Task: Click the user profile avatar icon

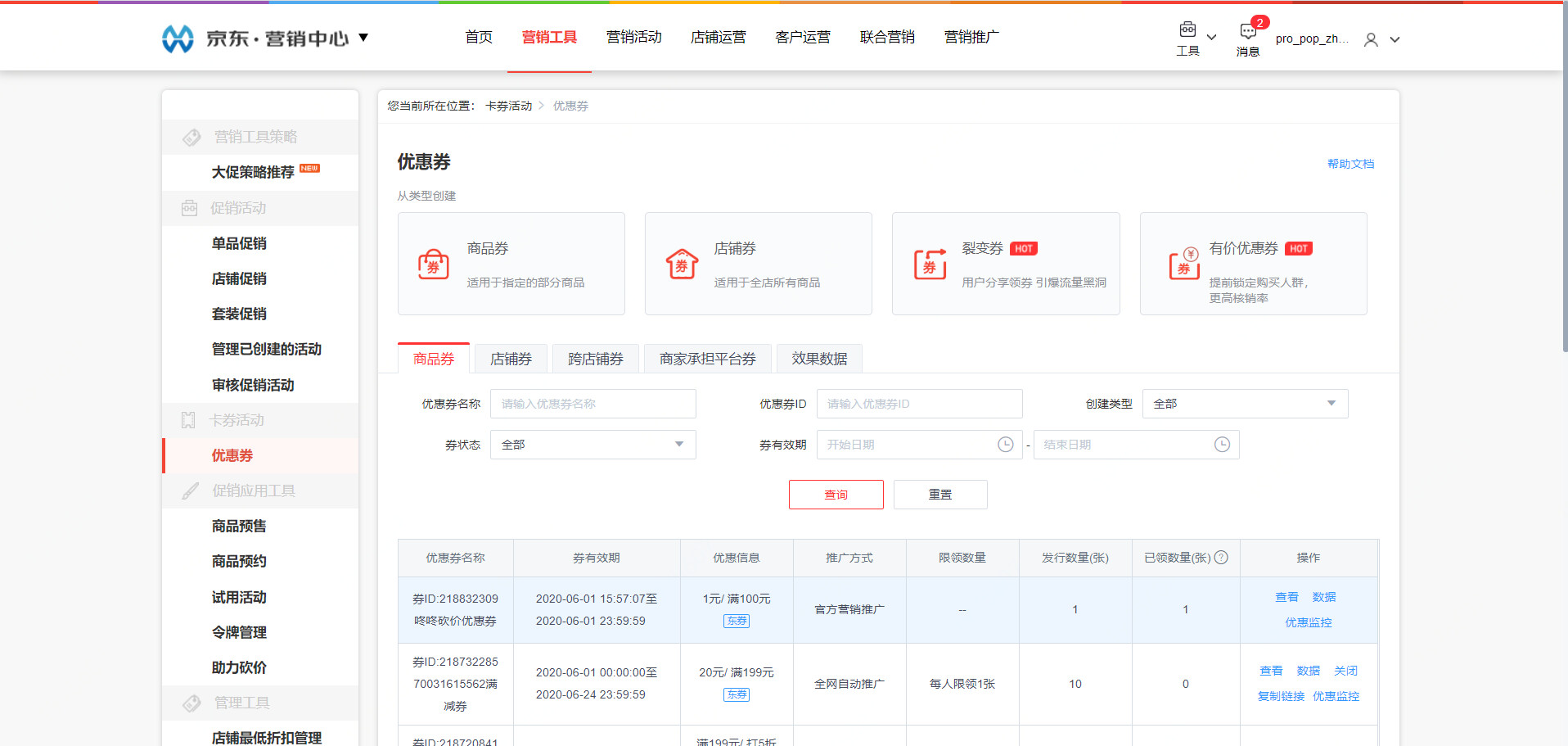Action: coord(1371,39)
